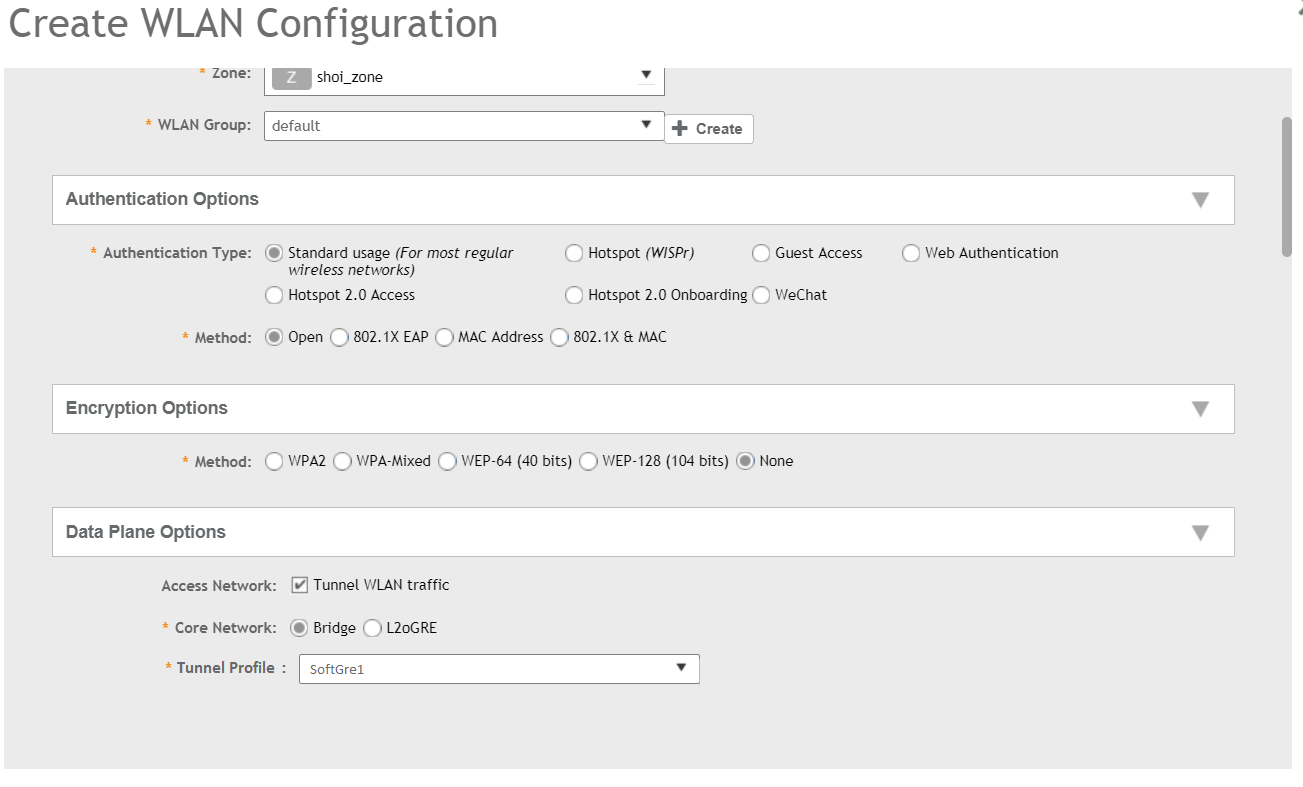Viewport: 1303px width, 787px height.
Task: Select Hotspot (WISPr) authentication type
Action: pyautogui.click(x=574, y=253)
